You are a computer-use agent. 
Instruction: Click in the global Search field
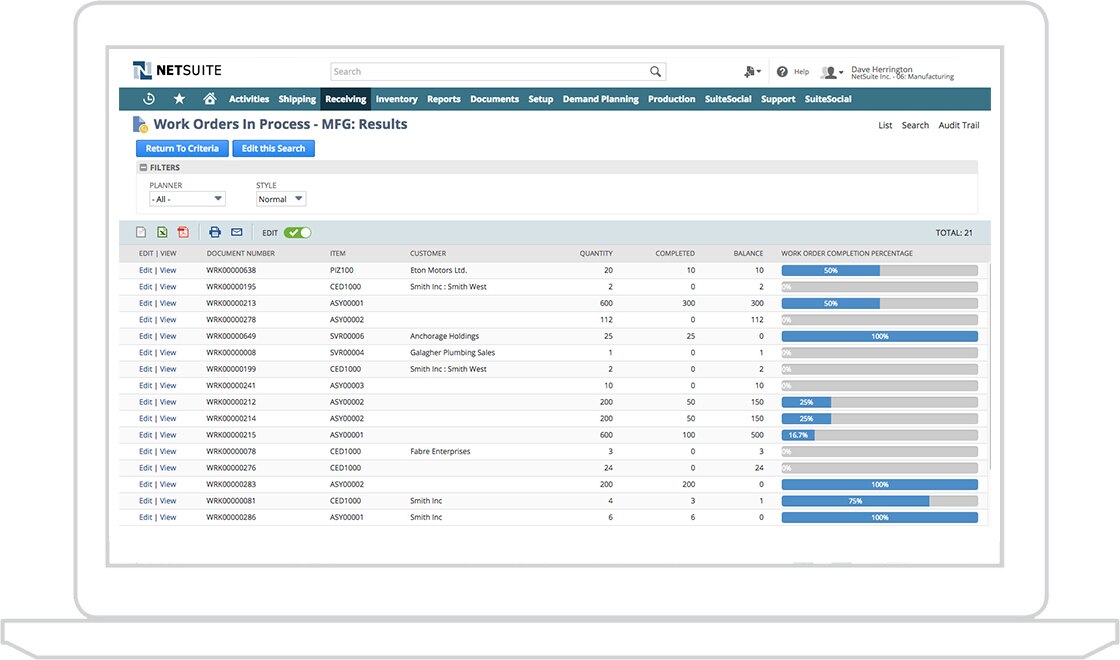pos(490,72)
